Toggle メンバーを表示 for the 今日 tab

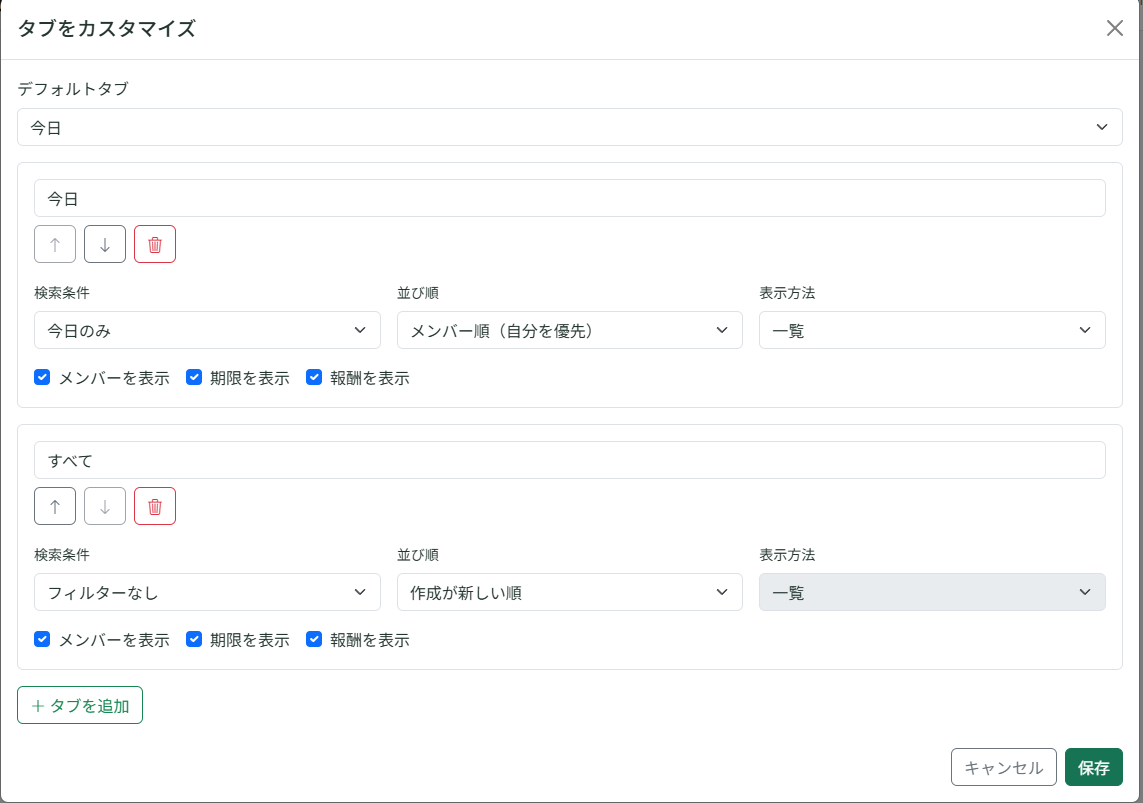[42, 377]
